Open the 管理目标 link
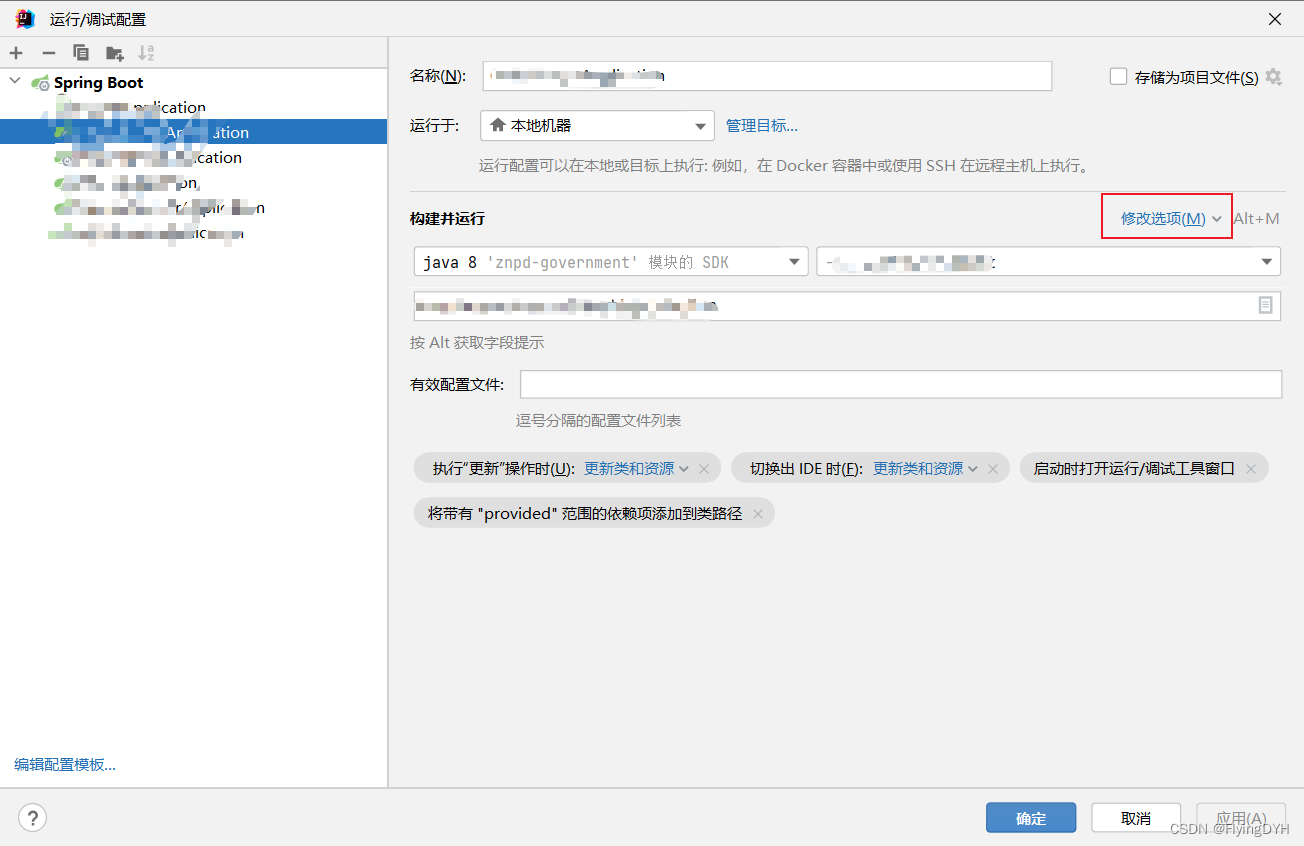The image size is (1304, 846). 761,126
